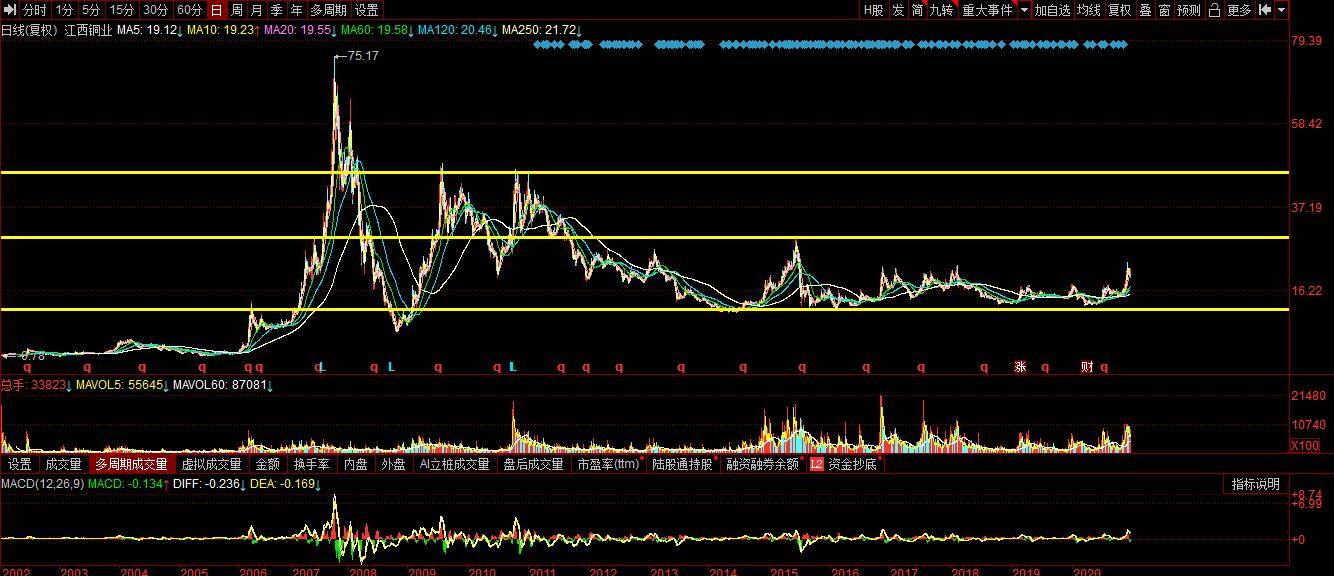Click the lock icon in top toolbar
The height and width of the screenshot is (576, 1334).
pos(1214,10)
